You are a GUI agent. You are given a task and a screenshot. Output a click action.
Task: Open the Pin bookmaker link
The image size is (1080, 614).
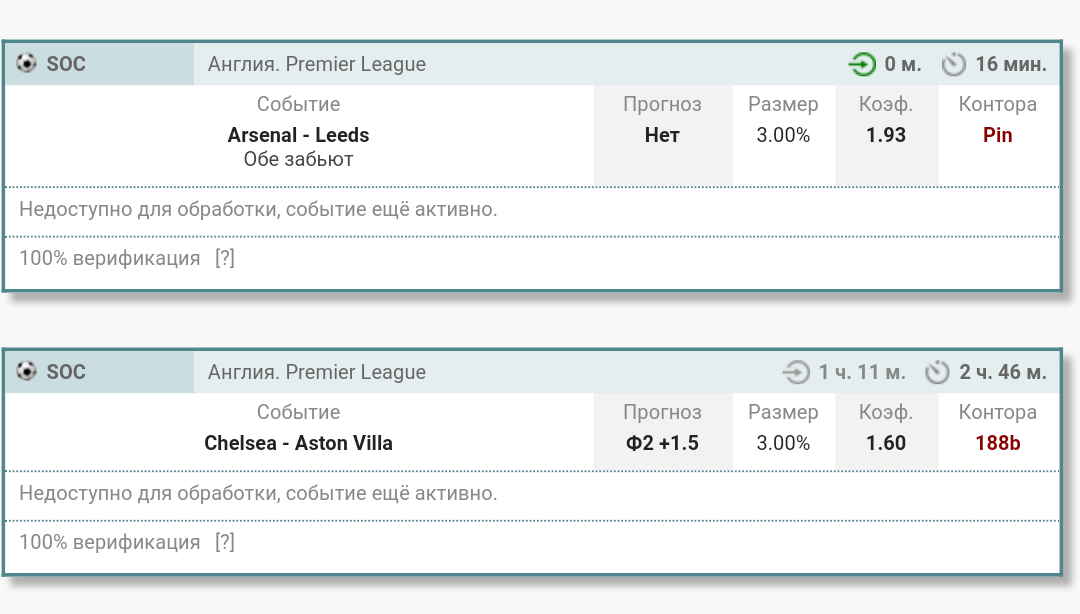[997, 135]
